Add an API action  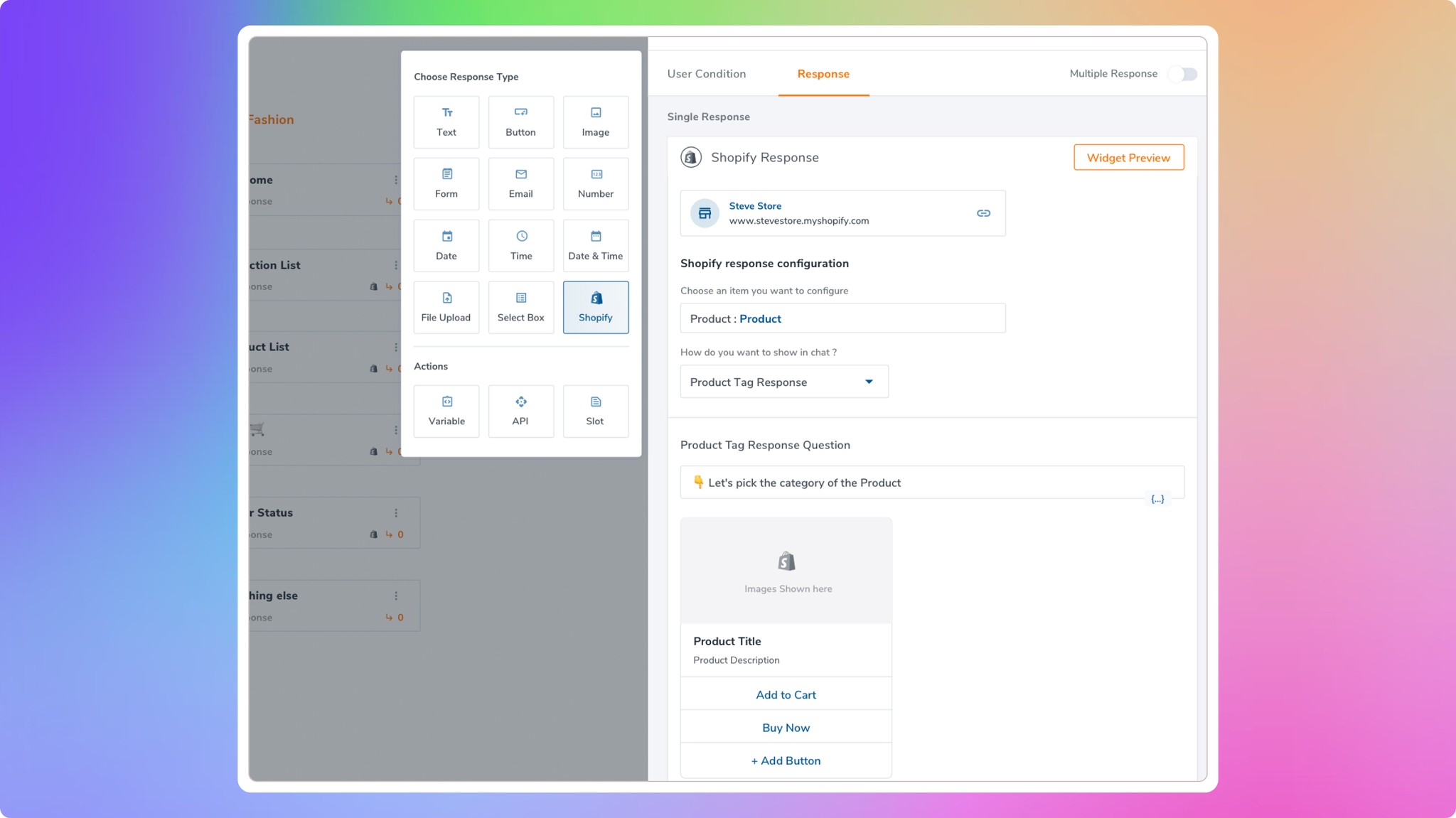tap(520, 411)
